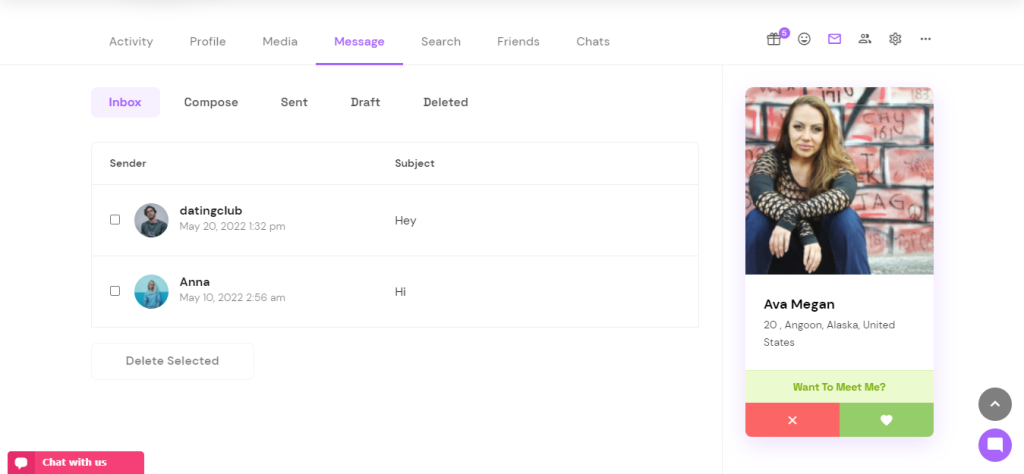Viewport: 1024px width, 474px height.
Task: Click the scroll-to-top arrow button
Action: pyautogui.click(x=994, y=404)
